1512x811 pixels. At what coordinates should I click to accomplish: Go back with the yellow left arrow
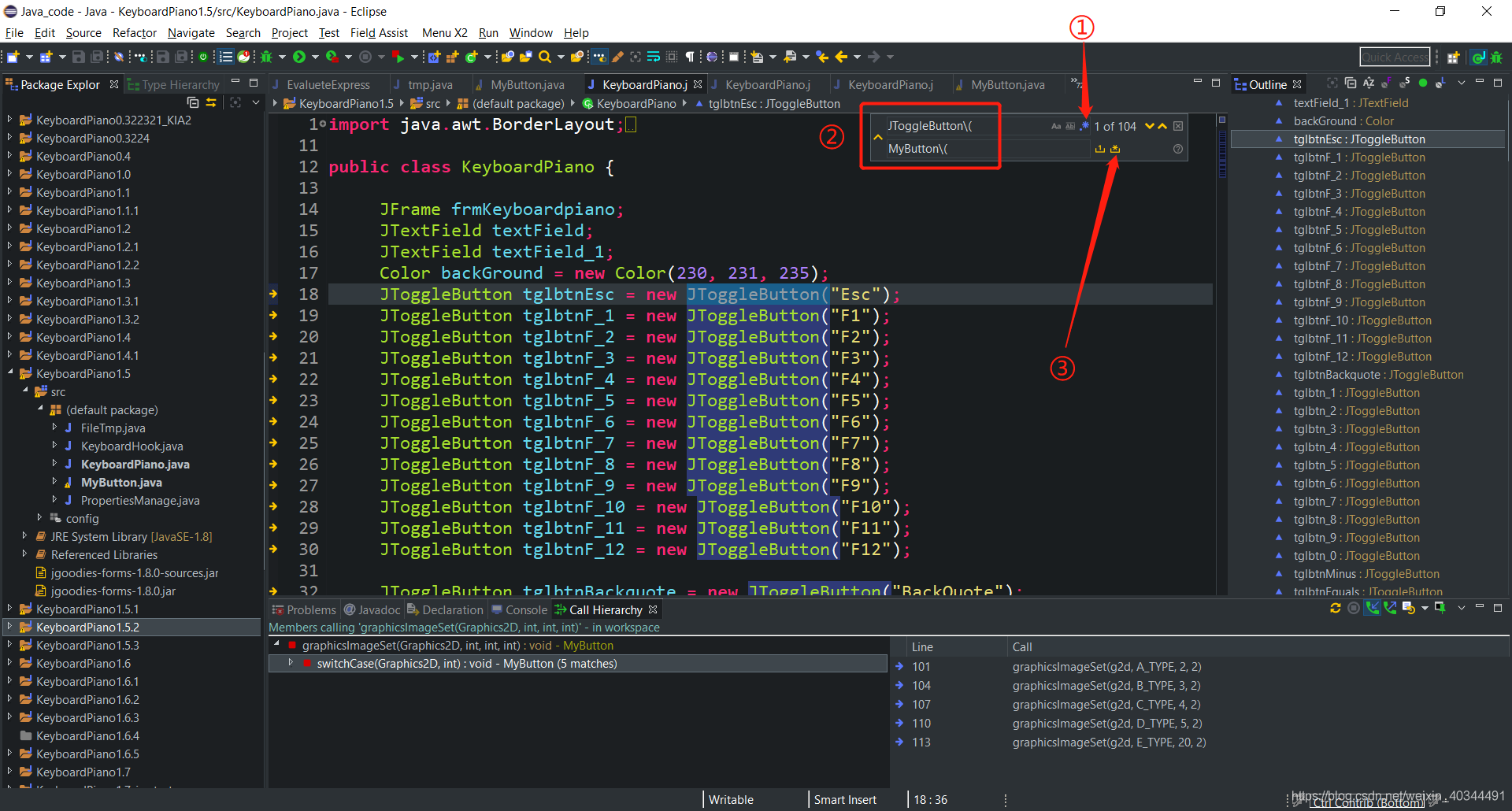[841, 57]
